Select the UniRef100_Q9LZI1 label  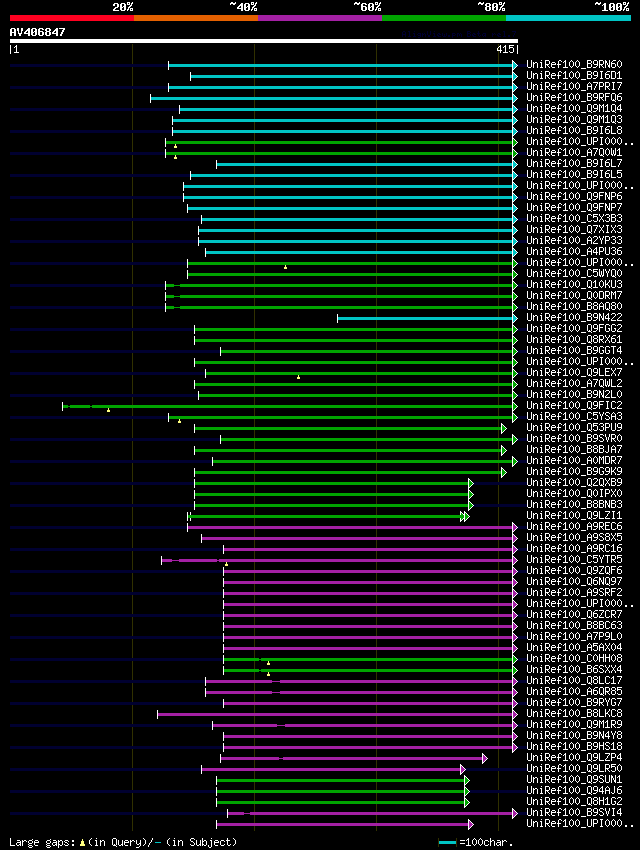574,516
